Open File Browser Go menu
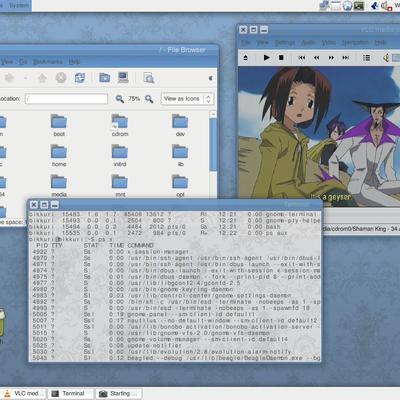The height and width of the screenshot is (400, 400). point(23,62)
